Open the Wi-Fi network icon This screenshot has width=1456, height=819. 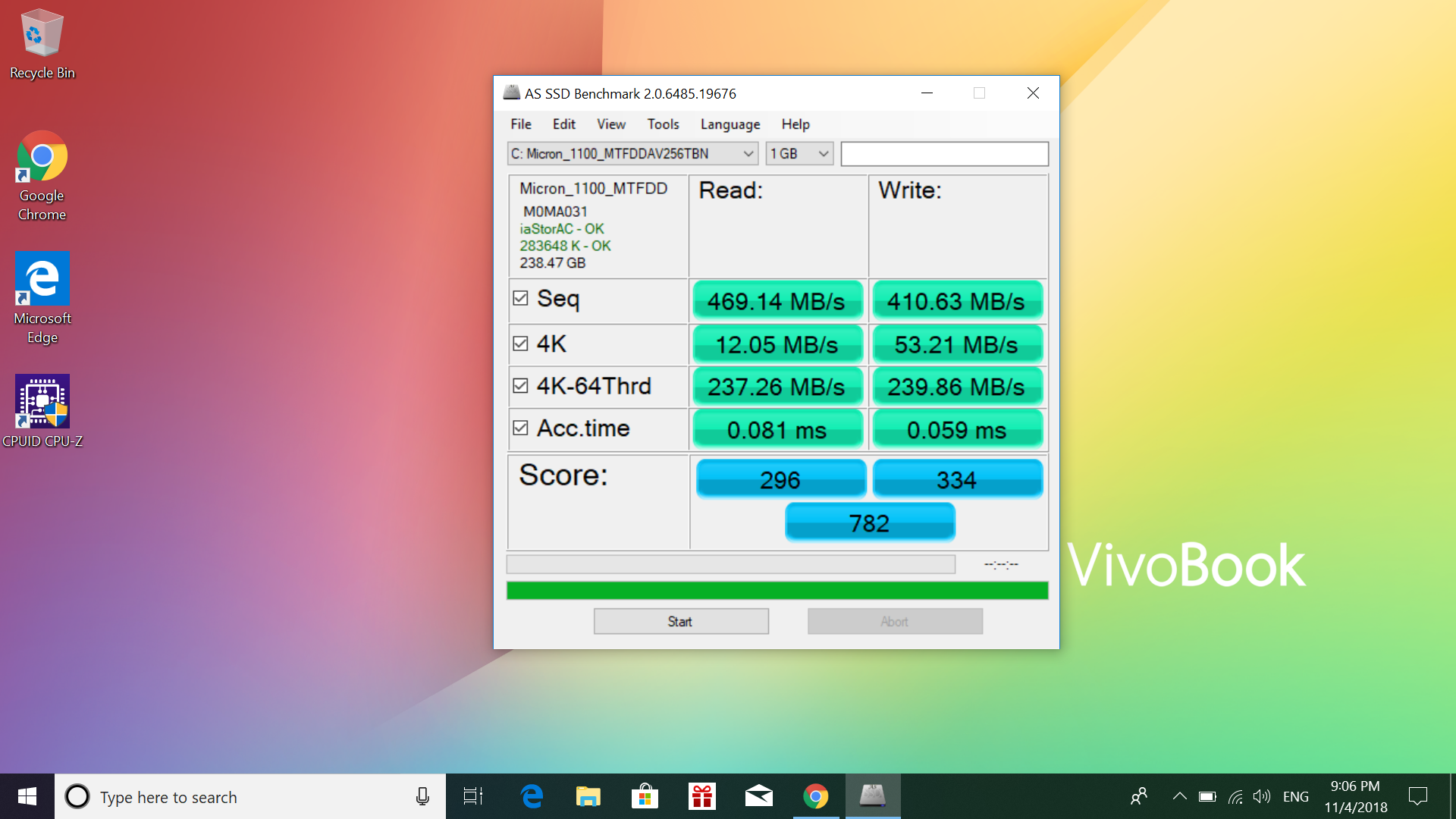pos(1235,796)
